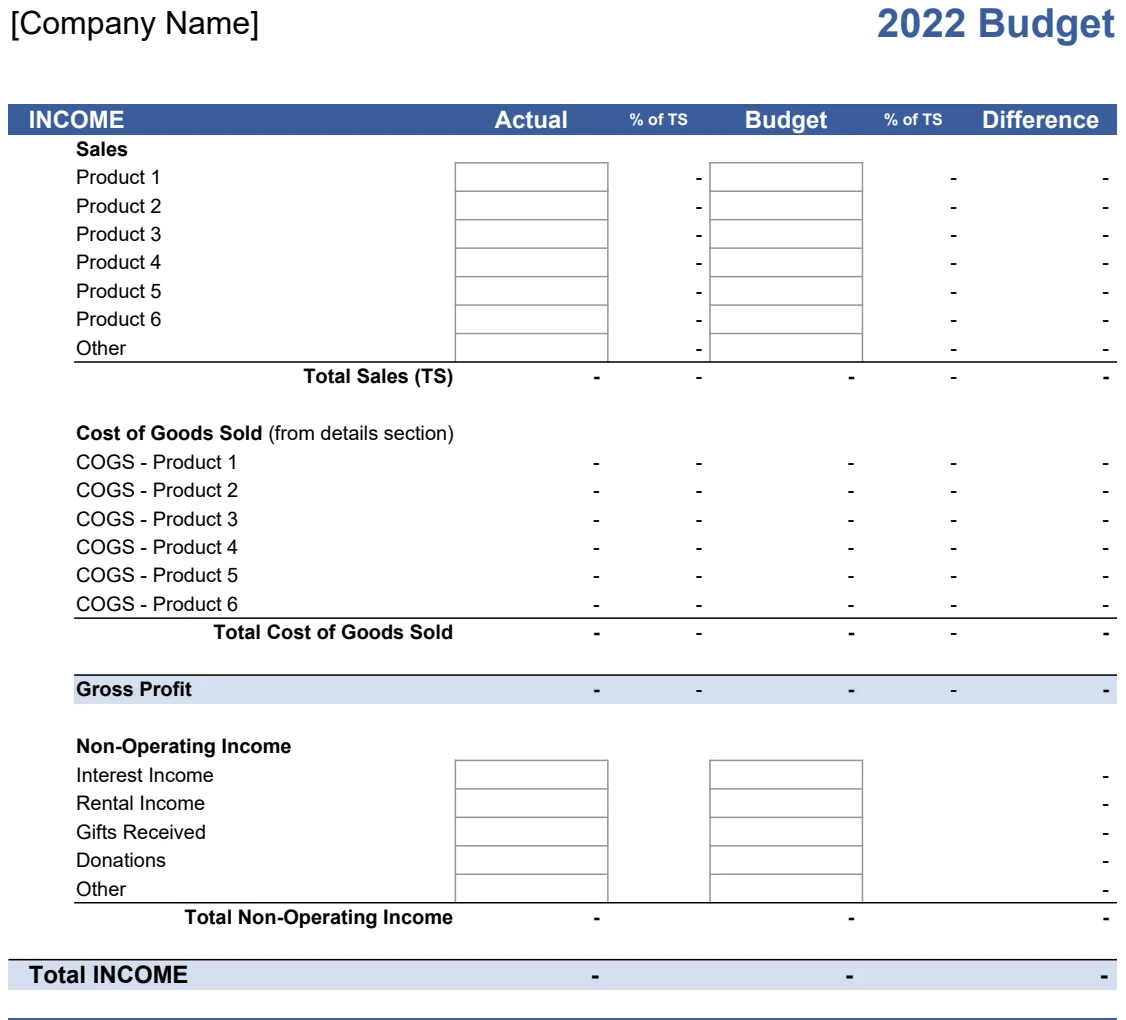Click the Budget input cell for Product 1
1126x1020 pixels.
pos(786,177)
